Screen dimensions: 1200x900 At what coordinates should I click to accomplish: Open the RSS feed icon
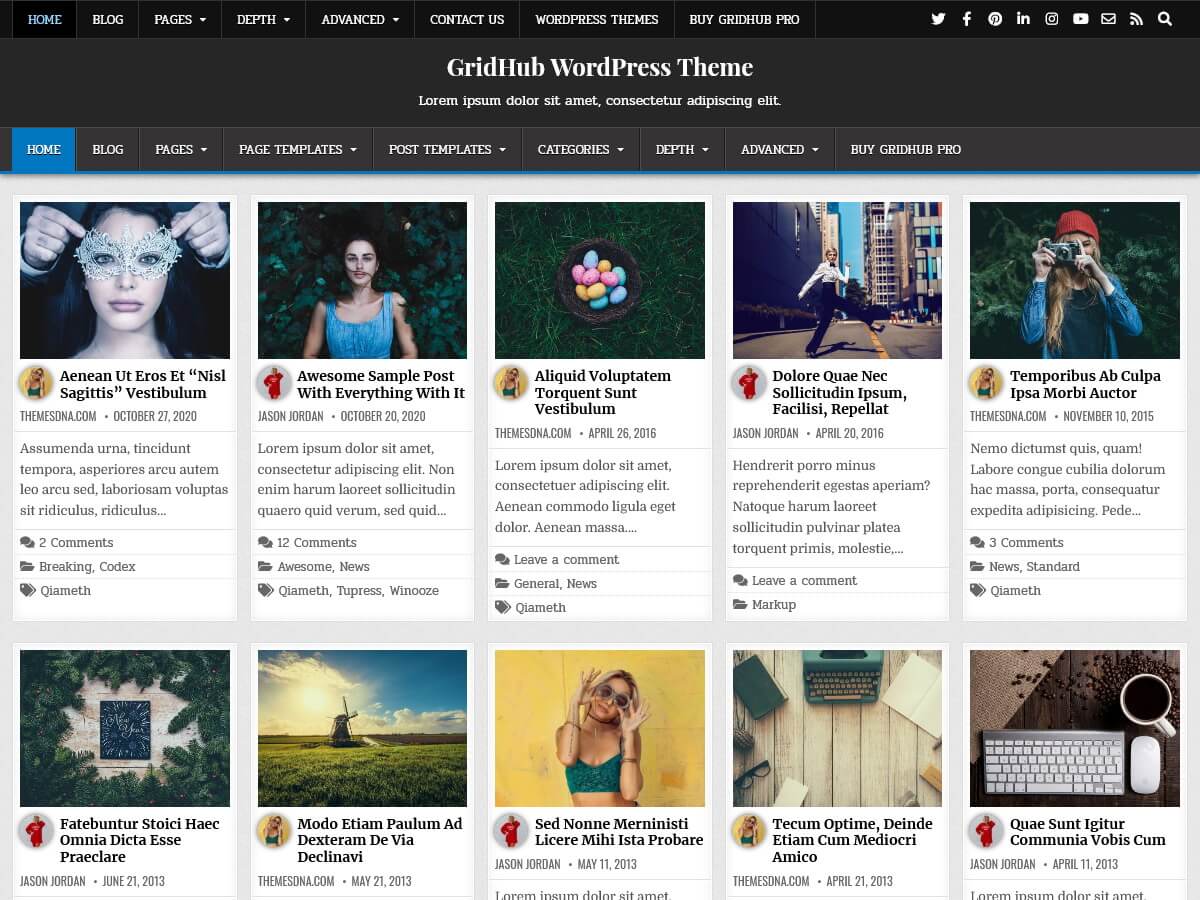pos(1137,18)
